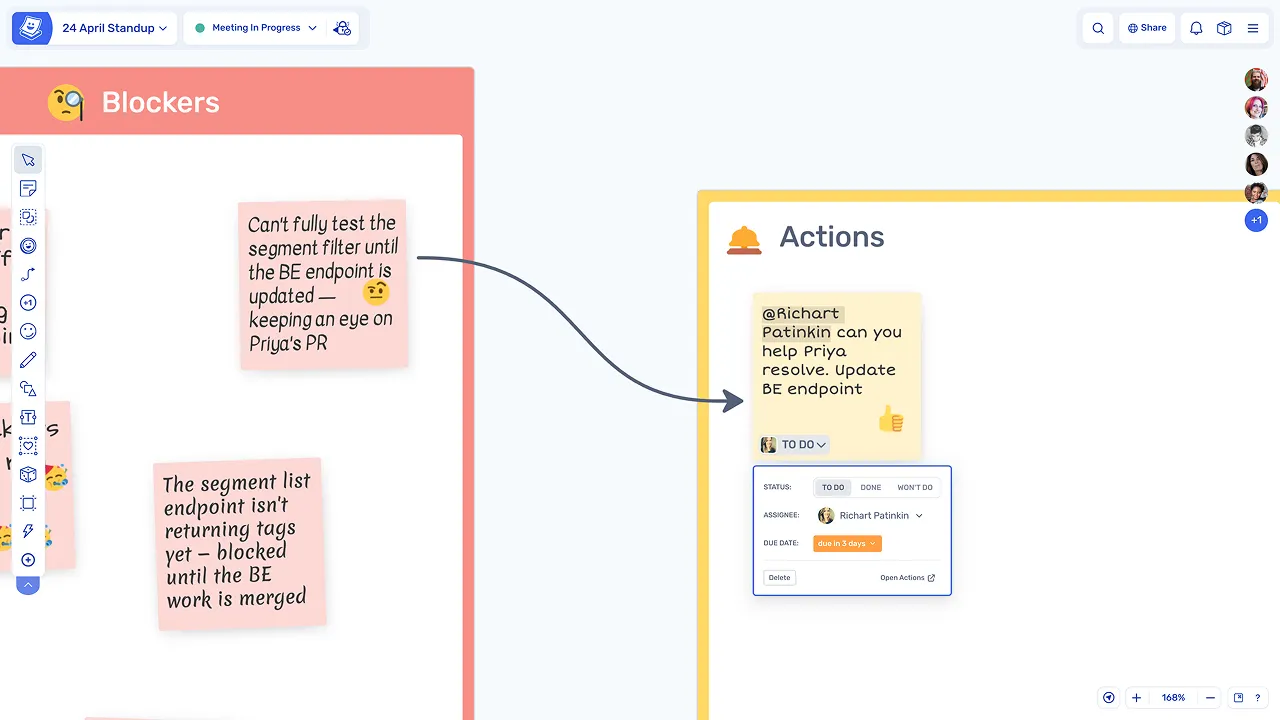
Task: Open the Richart Patinkin assignee dropdown
Action: 871,516
